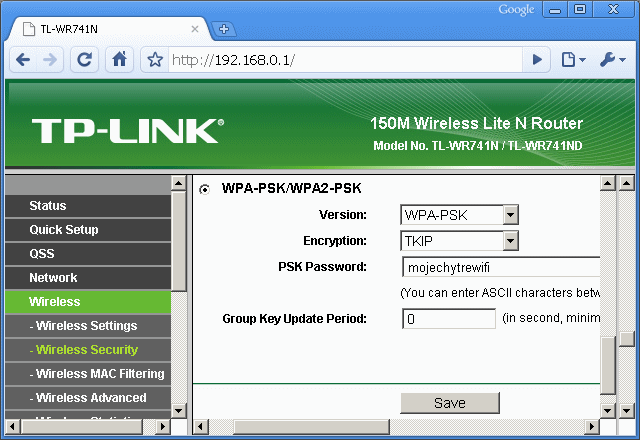Click the Go arrow next to address bar
640x440 pixels.
pyautogui.click(x=537, y=60)
